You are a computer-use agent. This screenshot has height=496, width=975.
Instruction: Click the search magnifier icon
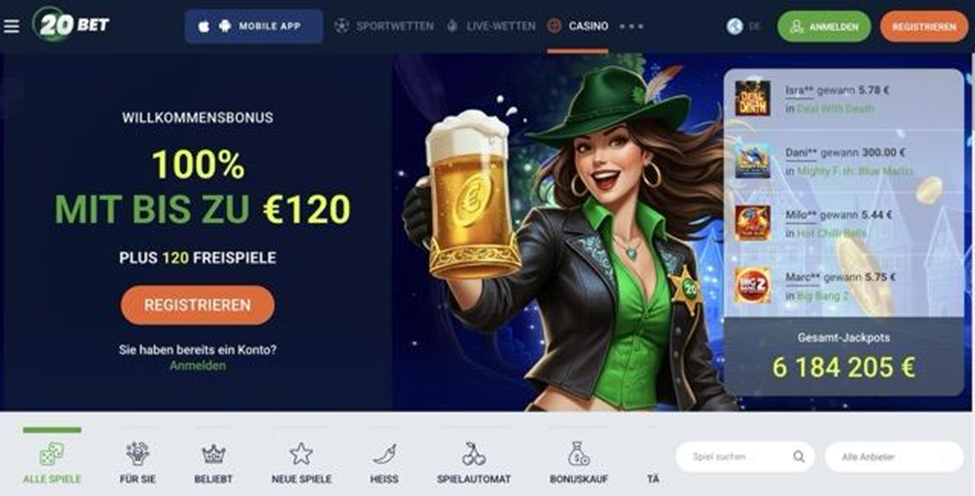[x=798, y=457]
